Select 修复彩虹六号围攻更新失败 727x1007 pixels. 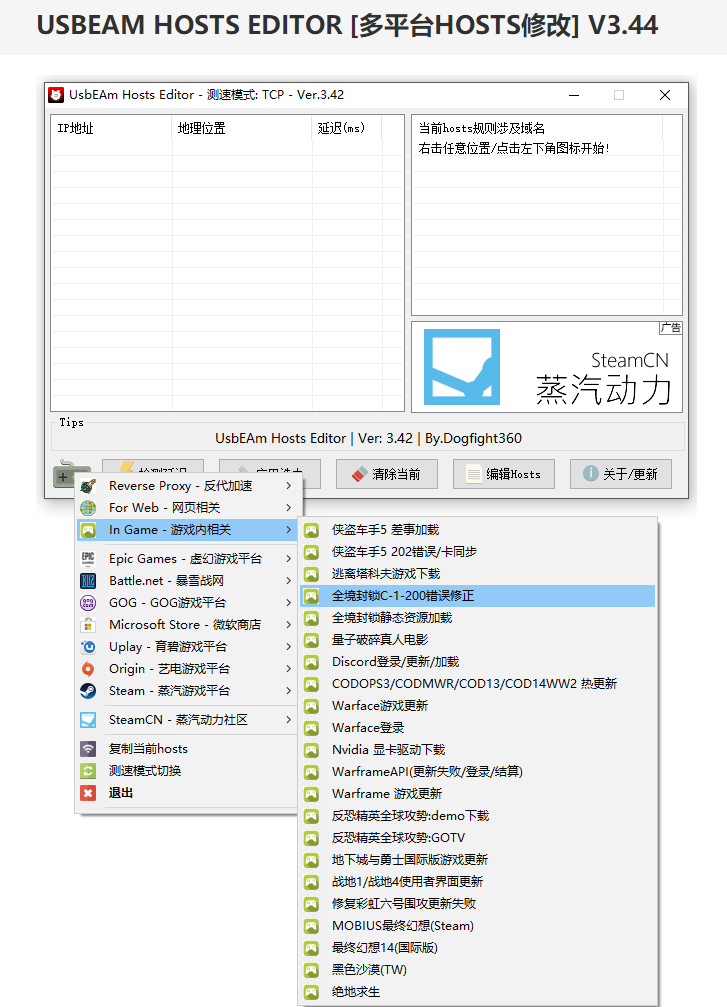(478, 904)
